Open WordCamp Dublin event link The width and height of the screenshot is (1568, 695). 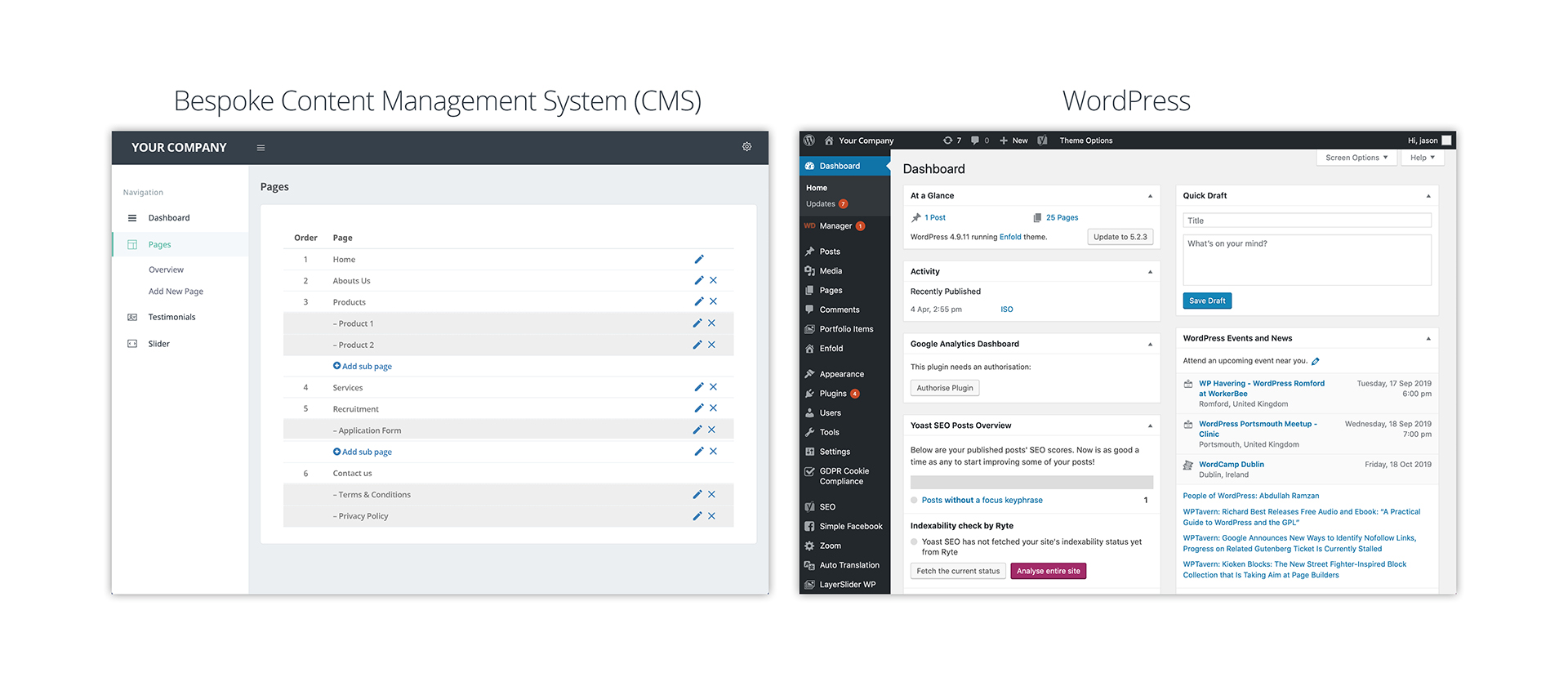pyautogui.click(x=1231, y=465)
